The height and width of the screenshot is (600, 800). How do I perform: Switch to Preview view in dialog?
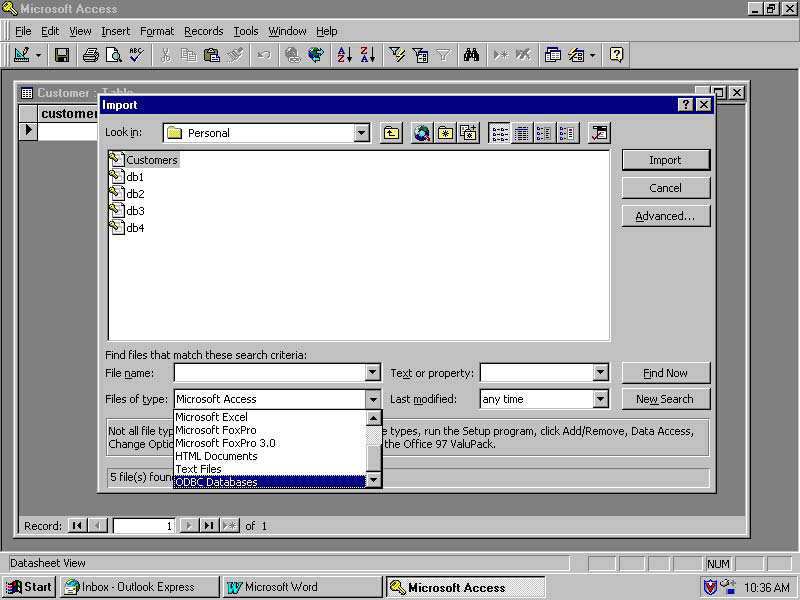pyautogui.click(x=567, y=133)
